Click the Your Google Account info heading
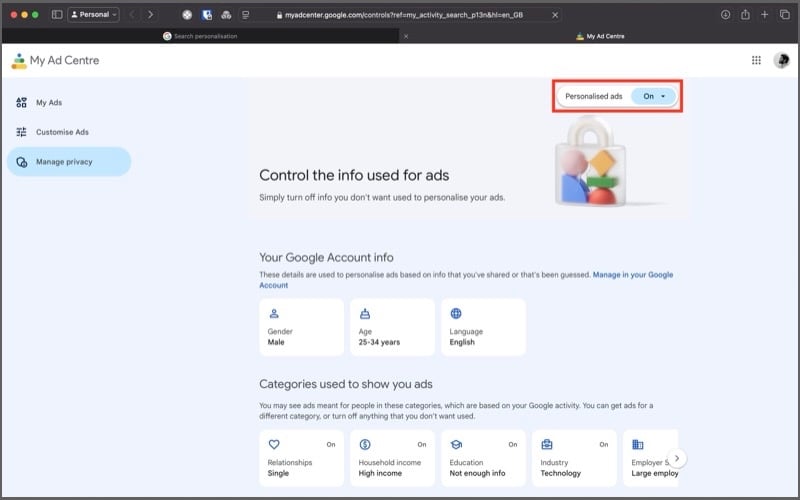This screenshot has height=500, width=800. coord(326,258)
